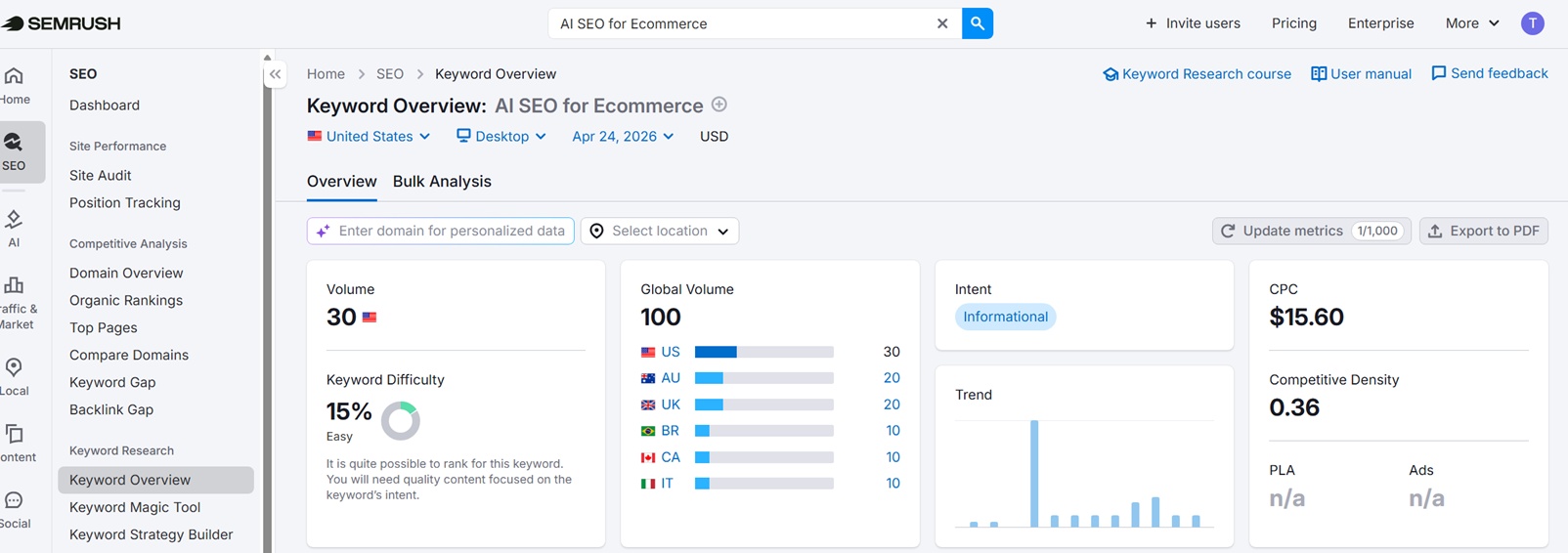Click the blue search magnifier button
This screenshot has height=553, width=1568.
pos(977,23)
